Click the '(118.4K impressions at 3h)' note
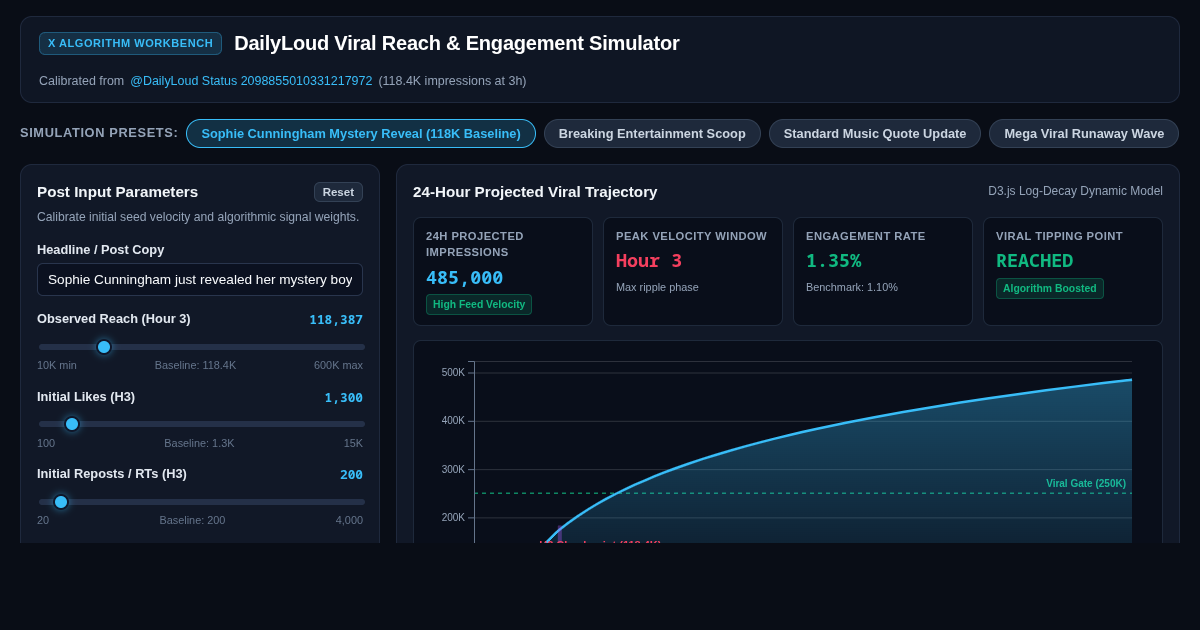The width and height of the screenshot is (1200, 630). tap(452, 81)
